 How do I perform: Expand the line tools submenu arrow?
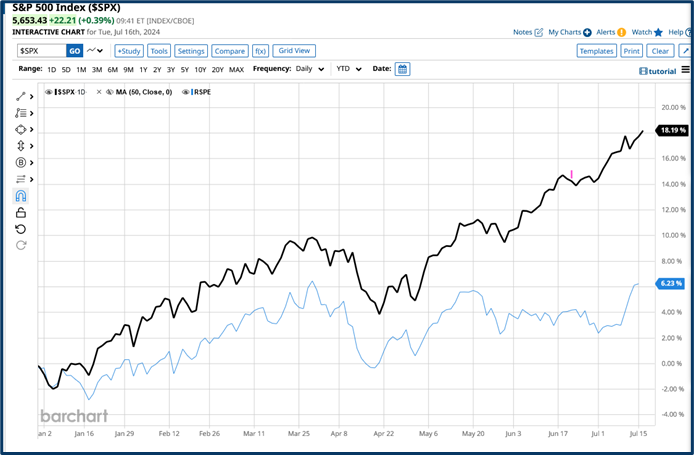click(31, 96)
